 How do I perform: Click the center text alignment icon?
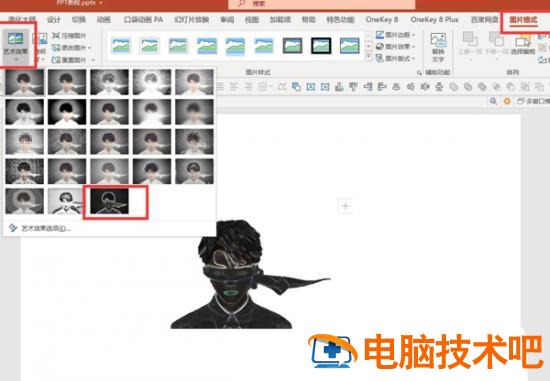pos(234,86)
